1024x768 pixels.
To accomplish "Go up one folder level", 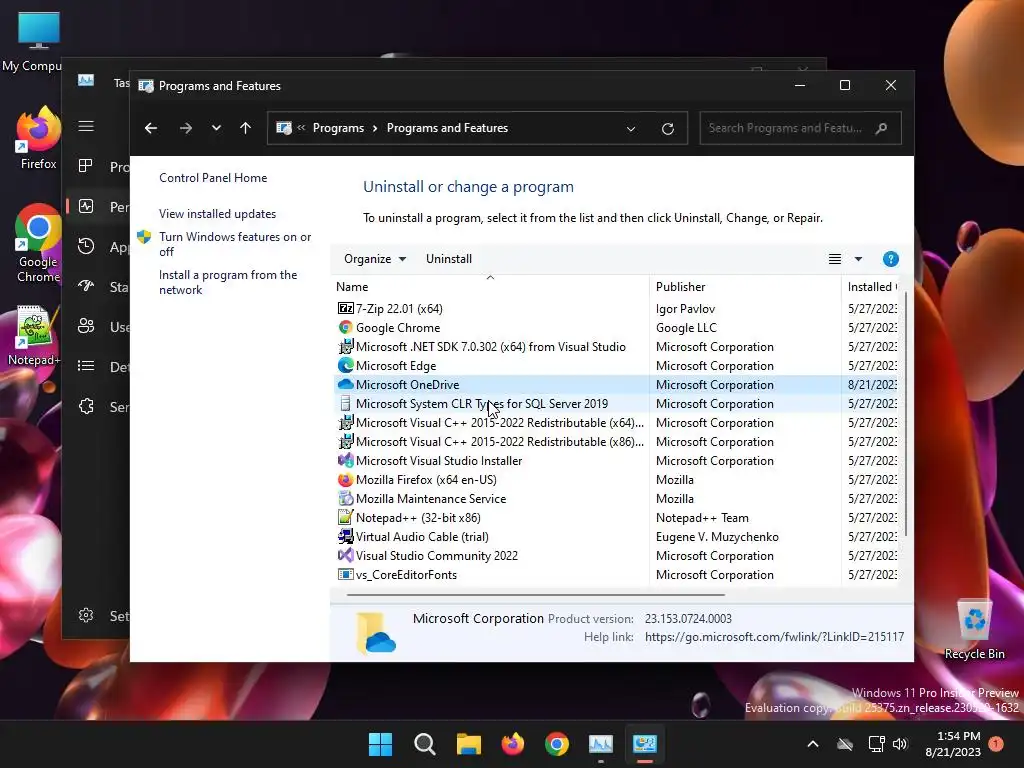I will tap(246, 128).
